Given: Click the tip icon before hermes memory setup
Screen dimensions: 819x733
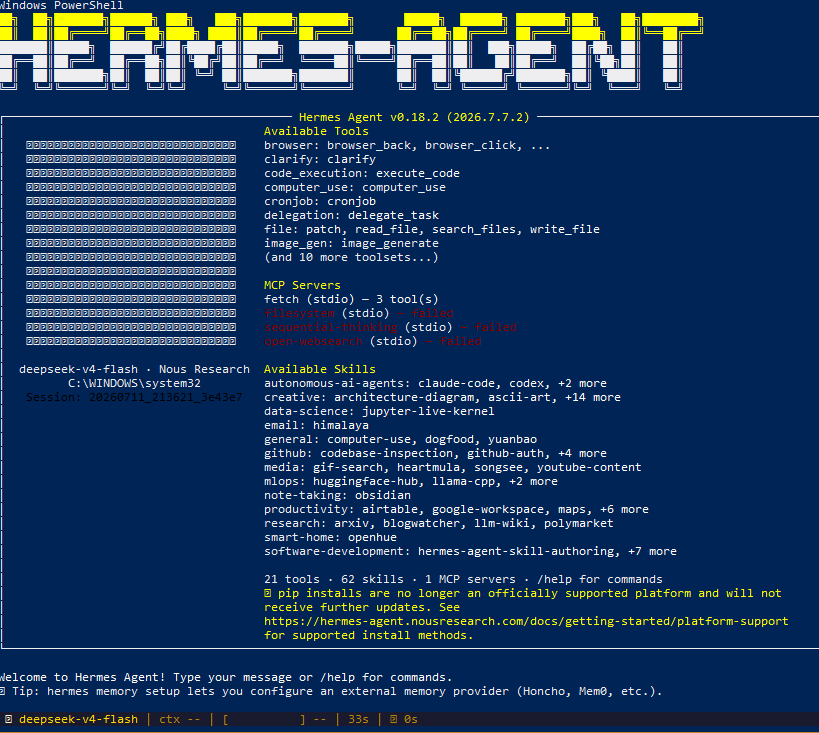Looking at the screenshot, I should coord(3,691).
